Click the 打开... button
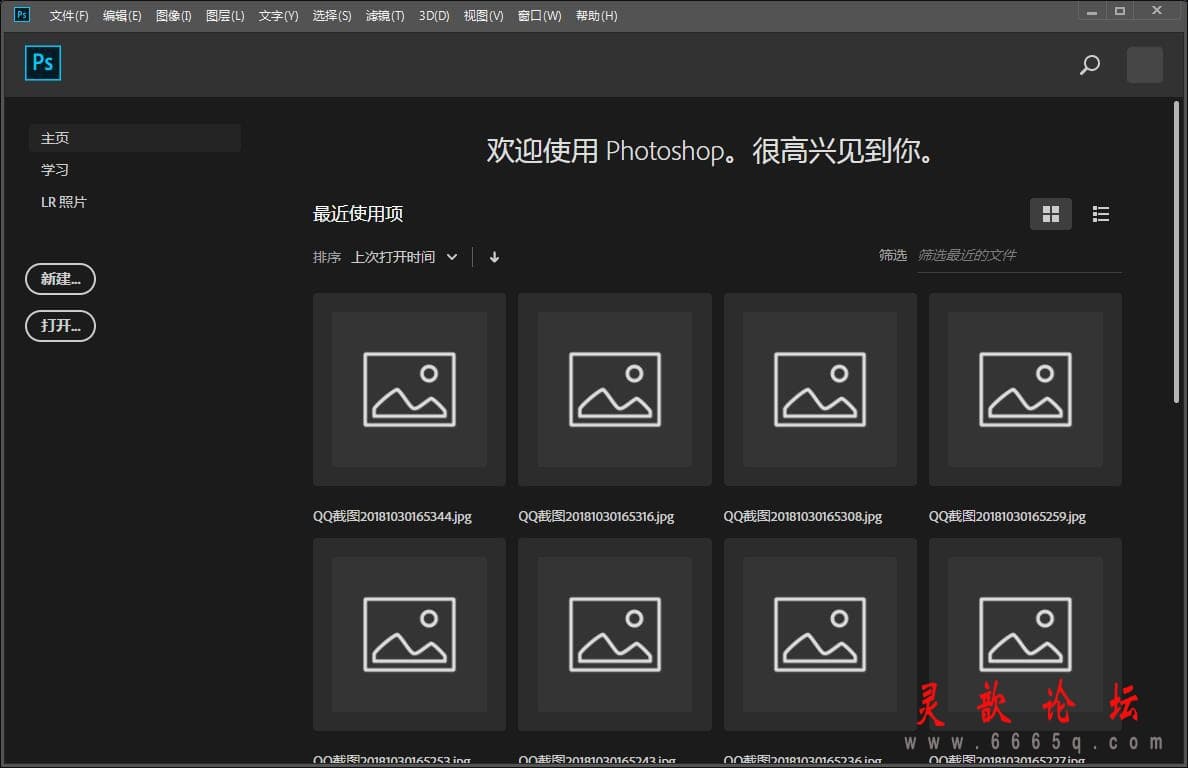The image size is (1188, 768). click(61, 326)
